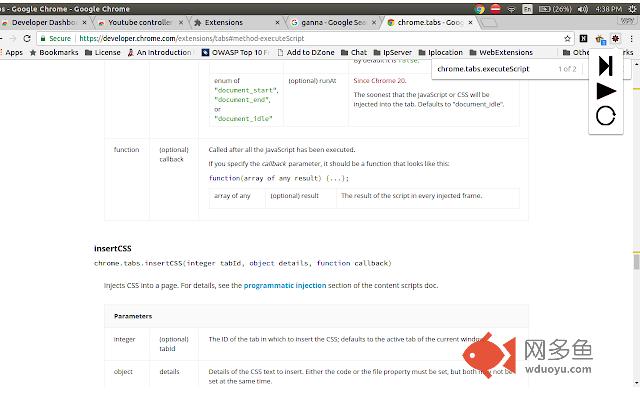Click the 4:38 PM clock
640x400 pixels.
[x=608, y=9]
